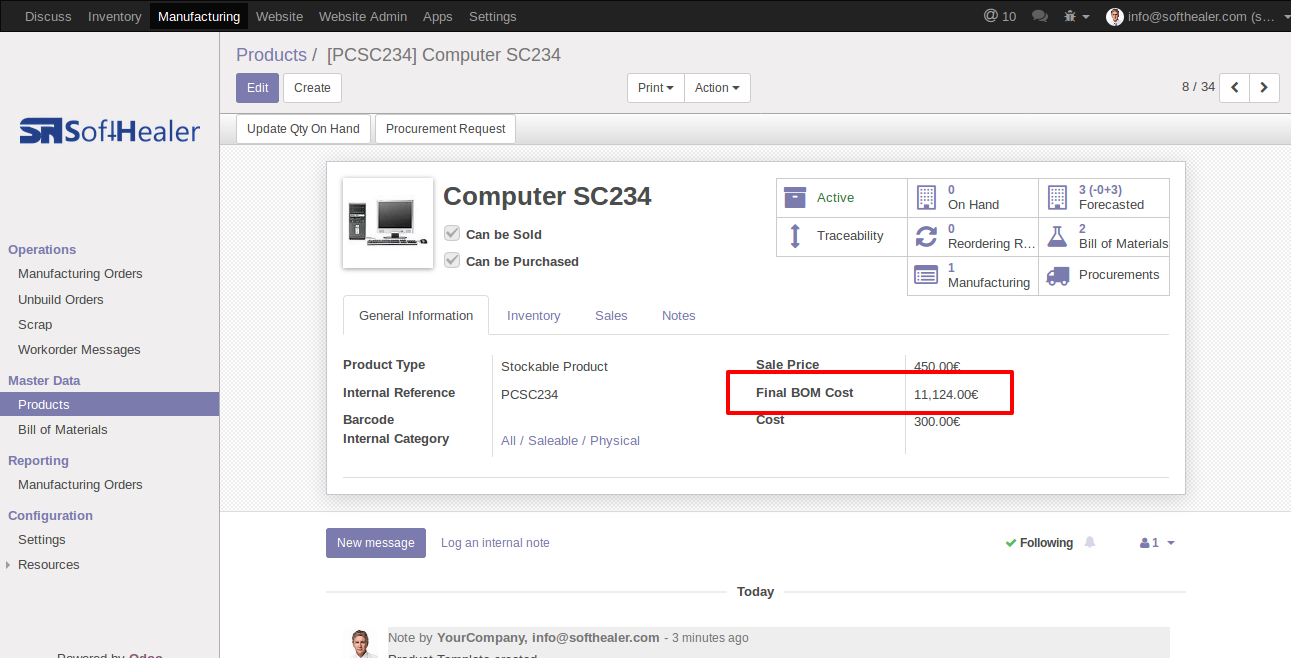1291x658 pixels.
Task: Open the top bar Settings menu
Action: (x=493, y=16)
